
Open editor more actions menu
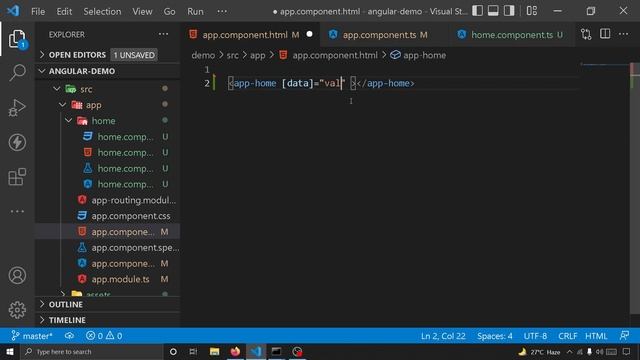[x=623, y=34]
